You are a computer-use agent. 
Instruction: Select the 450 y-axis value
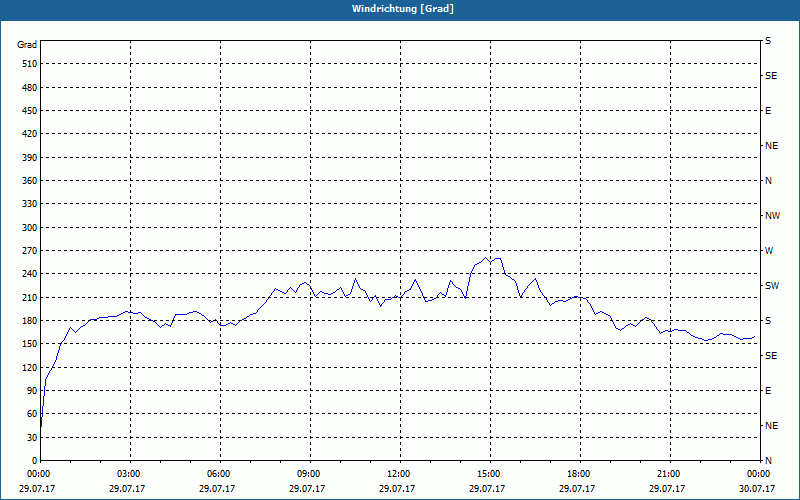pos(30,111)
